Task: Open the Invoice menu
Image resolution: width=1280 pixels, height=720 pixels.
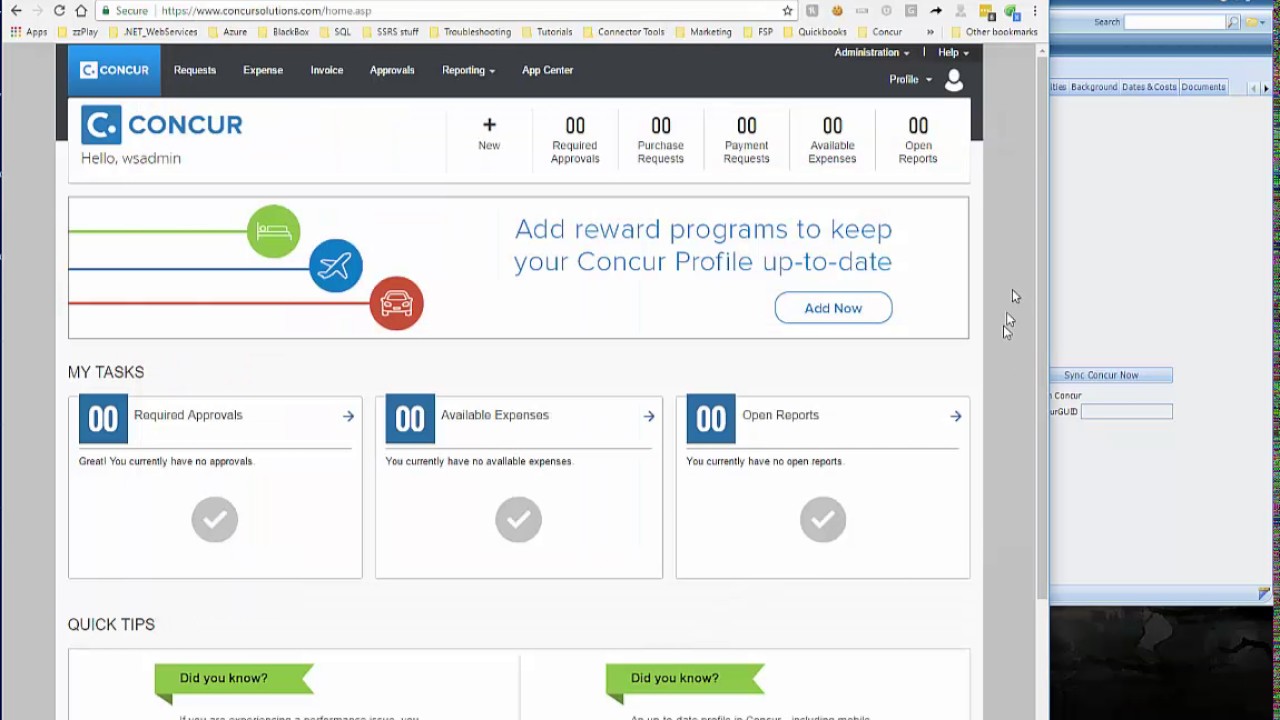Action: click(x=327, y=70)
